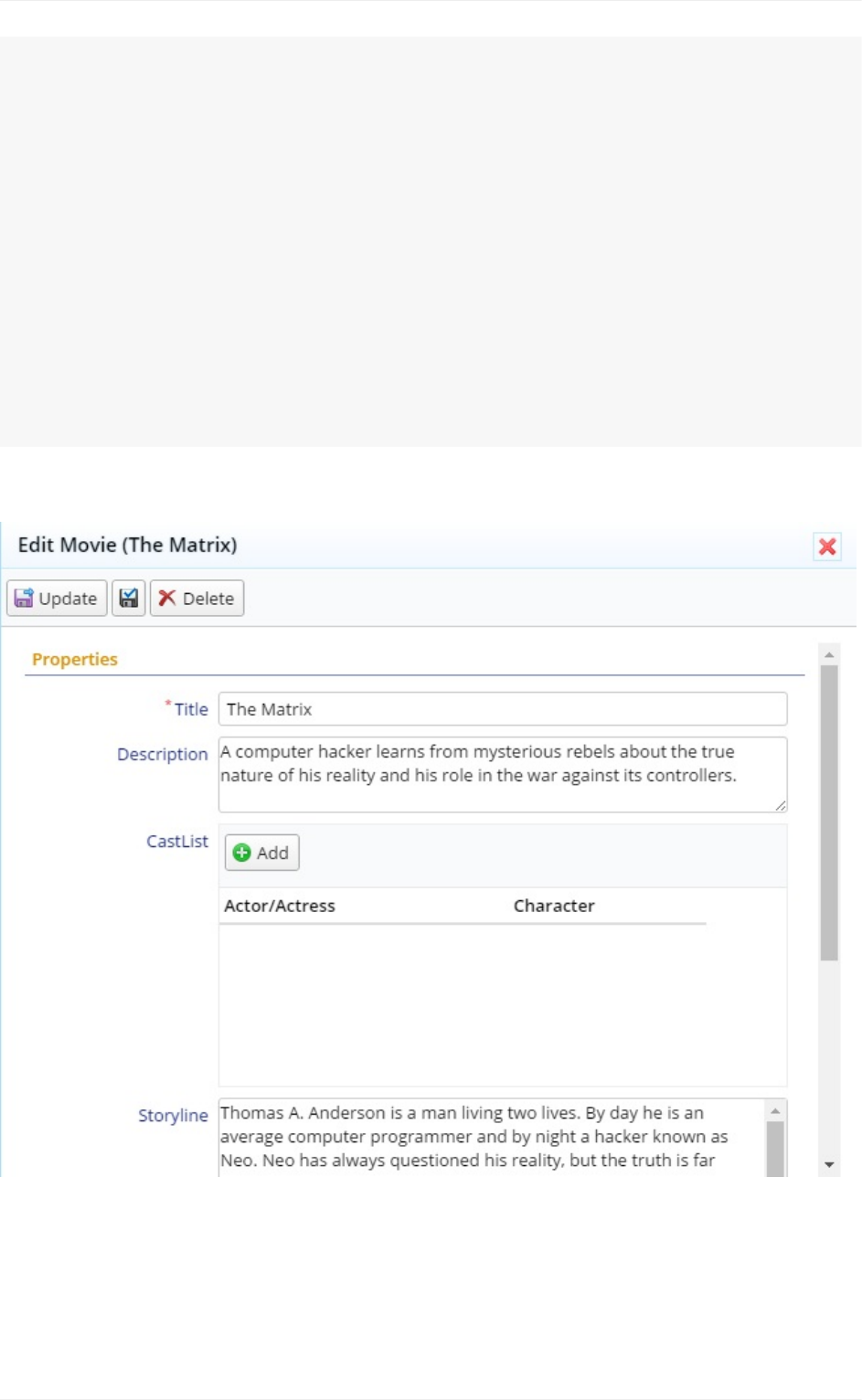Click the Update button
This screenshot has height=1400, width=862.
tap(57, 599)
